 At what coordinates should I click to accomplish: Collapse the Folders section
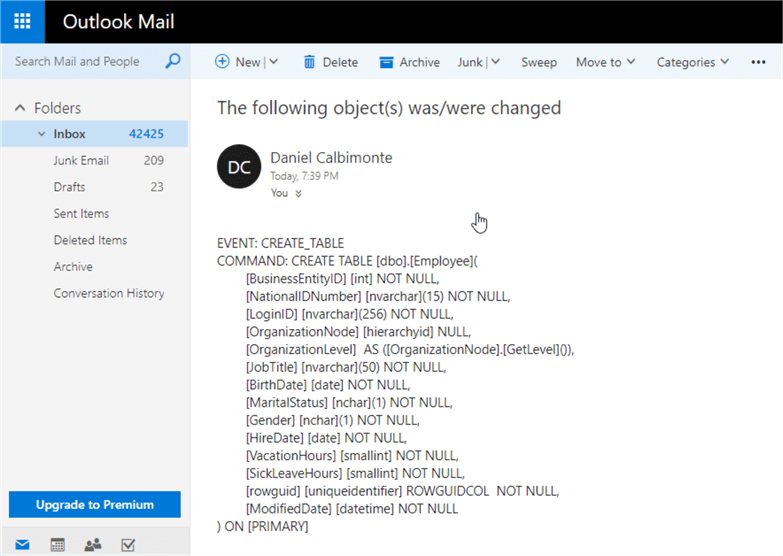click(20, 108)
